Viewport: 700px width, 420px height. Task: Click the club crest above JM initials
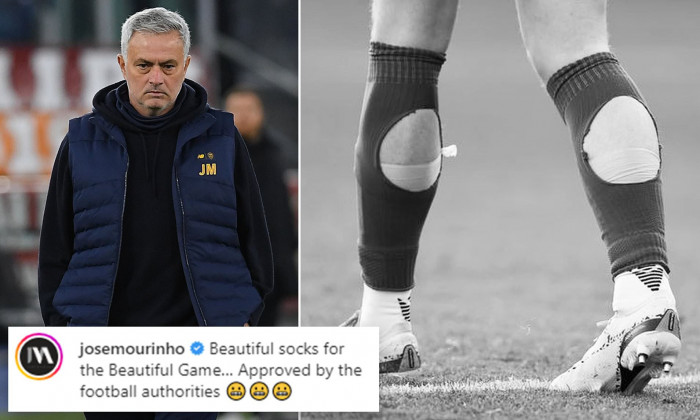(210, 155)
